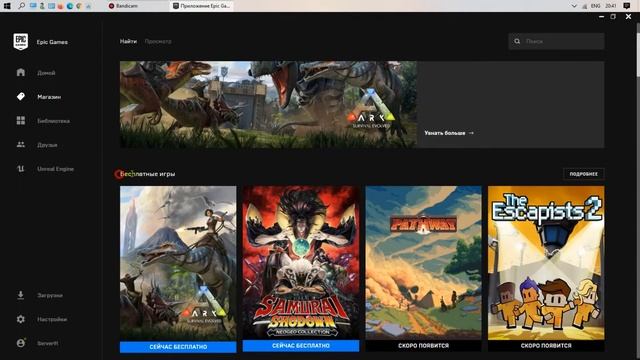Click the taskbar clock

coord(611,6)
